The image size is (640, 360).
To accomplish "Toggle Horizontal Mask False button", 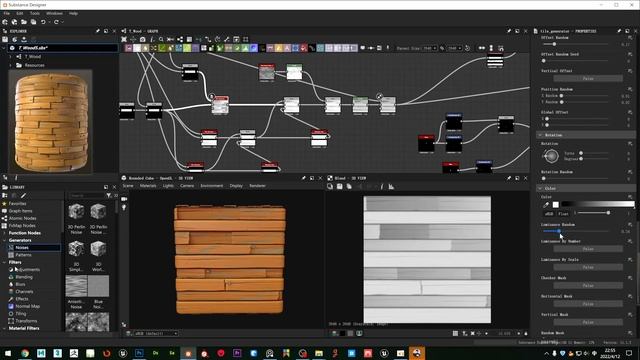I will (x=588, y=304).
